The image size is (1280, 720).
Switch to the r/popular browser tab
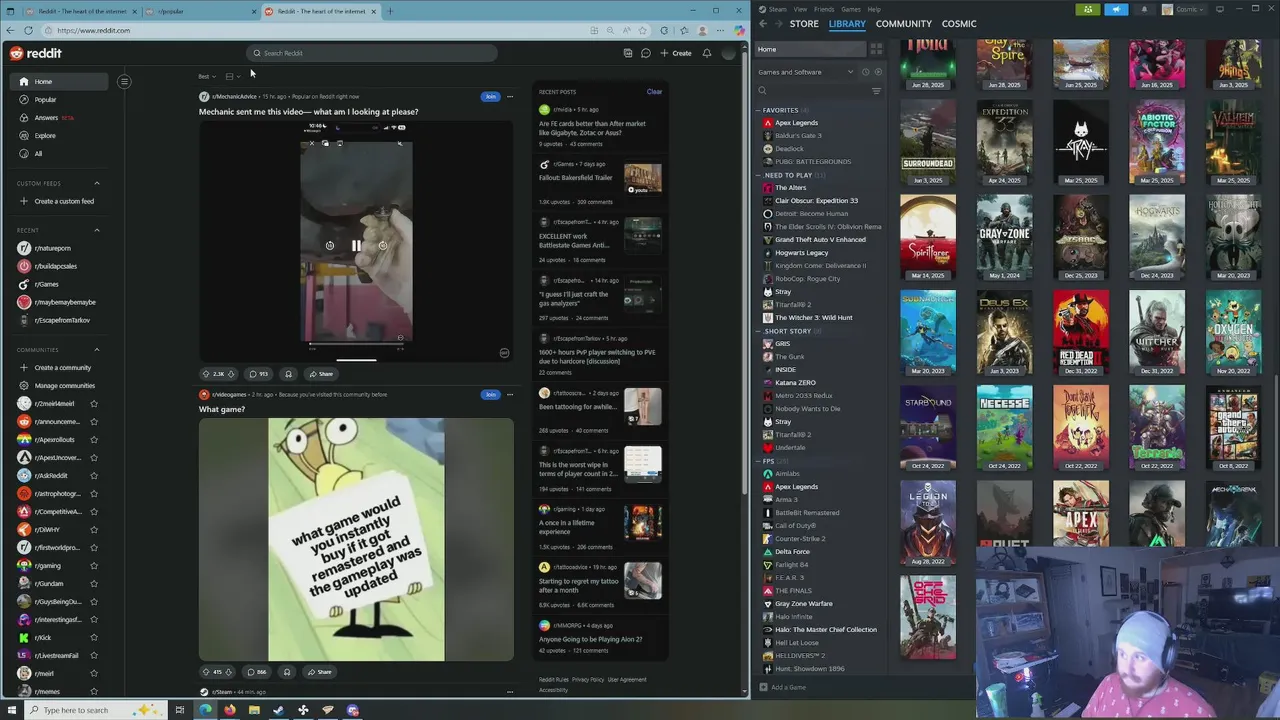click(x=200, y=12)
